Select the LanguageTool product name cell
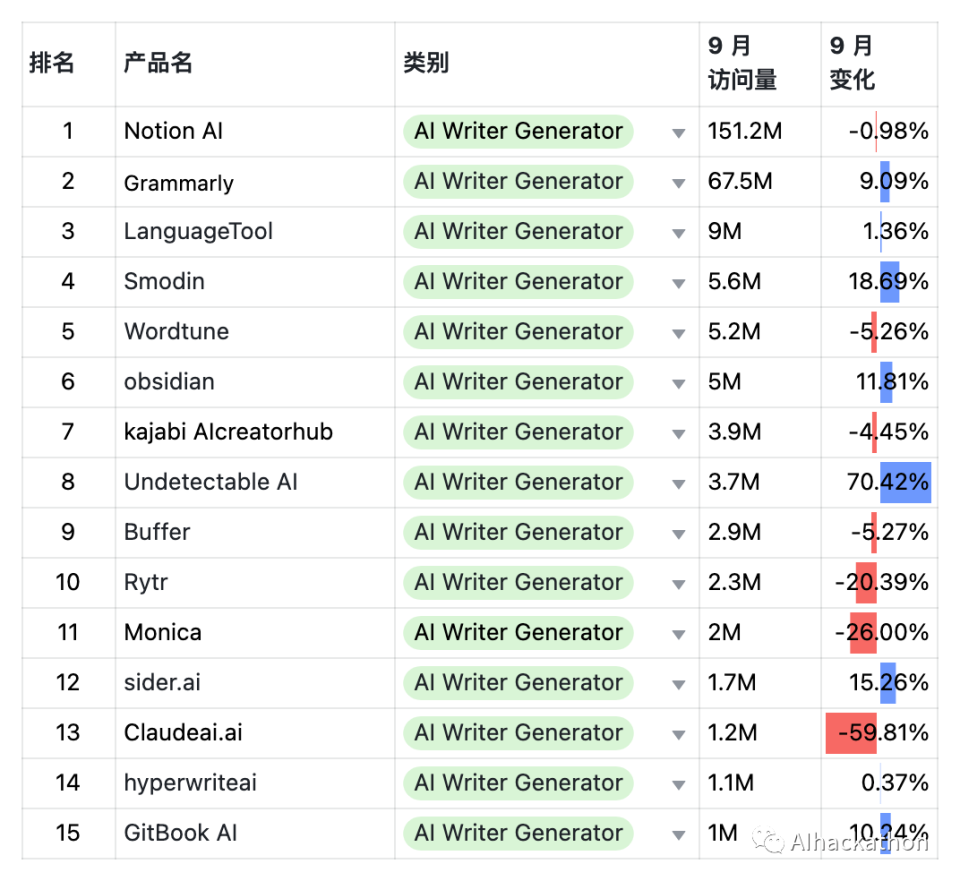This screenshot has height=881, width=960. [198, 232]
